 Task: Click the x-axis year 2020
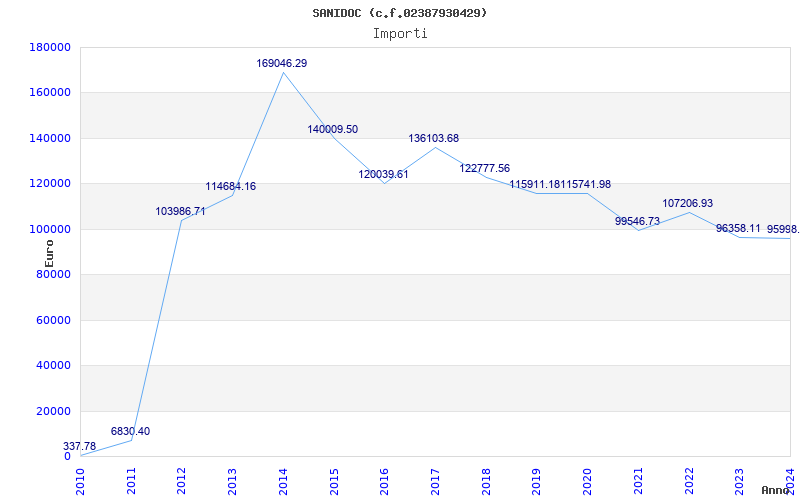click(x=587, y=482)
